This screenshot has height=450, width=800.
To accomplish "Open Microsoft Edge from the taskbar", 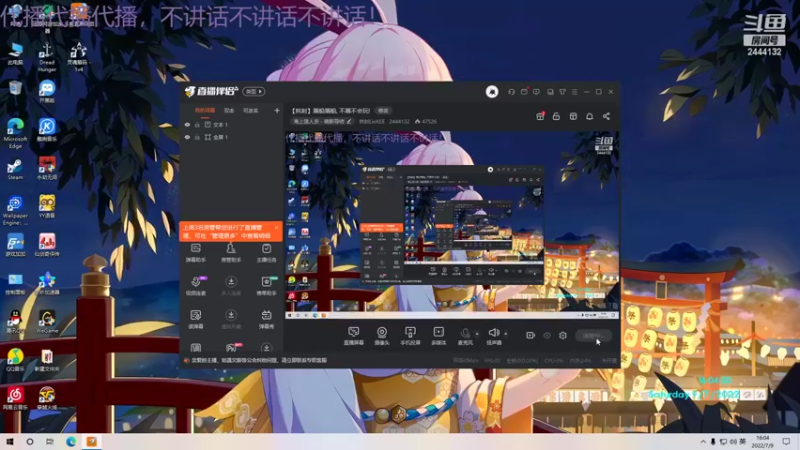I will [x=71, y=442].
